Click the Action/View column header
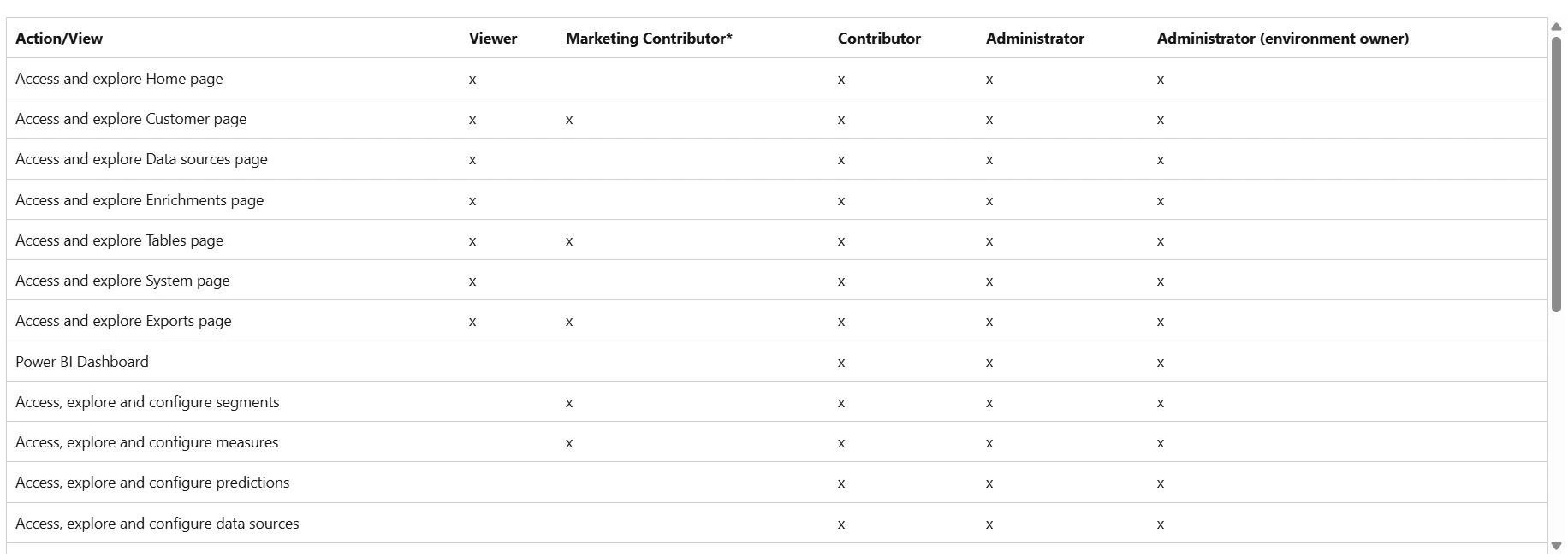This screenshot has width=1568, height=557. [59, 39]
